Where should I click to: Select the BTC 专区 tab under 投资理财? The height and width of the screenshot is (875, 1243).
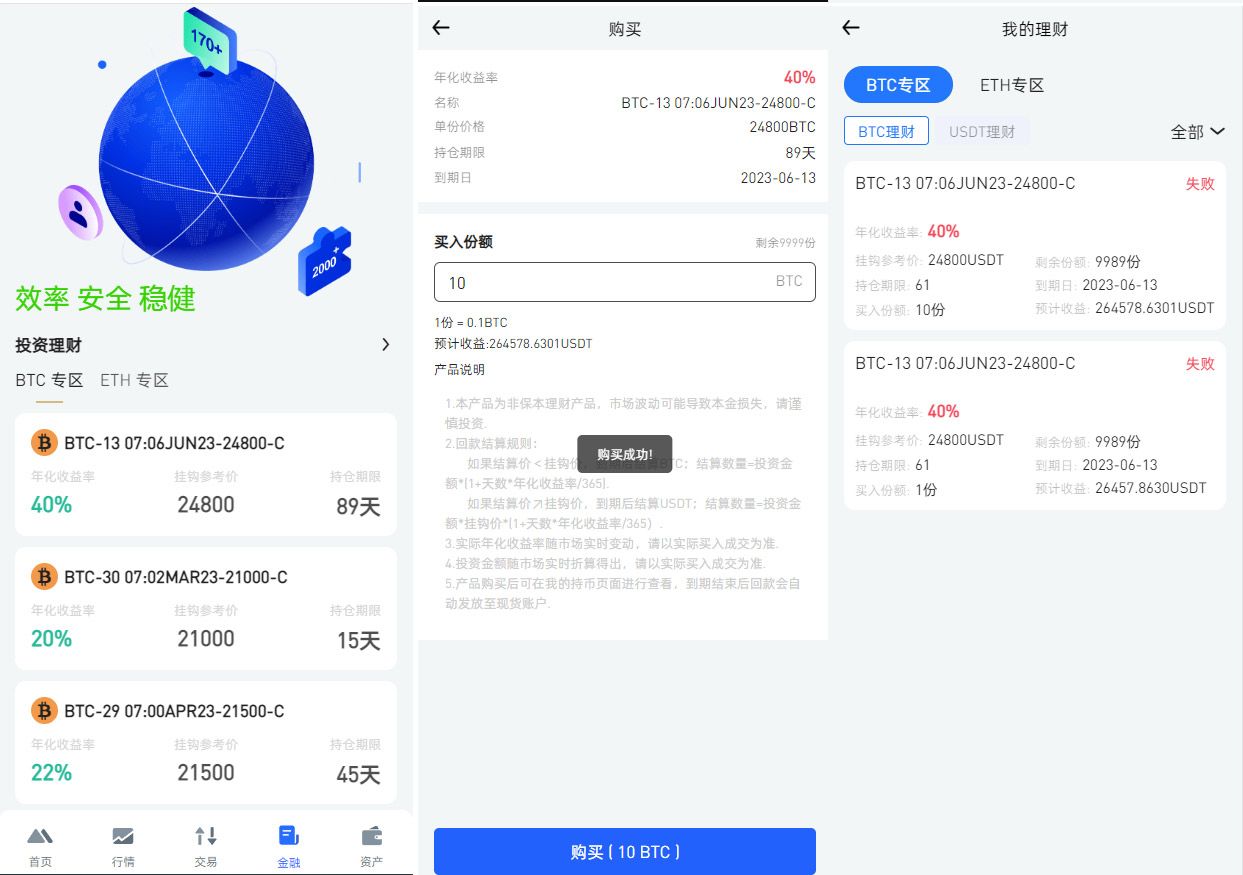(x=49, y=381)
